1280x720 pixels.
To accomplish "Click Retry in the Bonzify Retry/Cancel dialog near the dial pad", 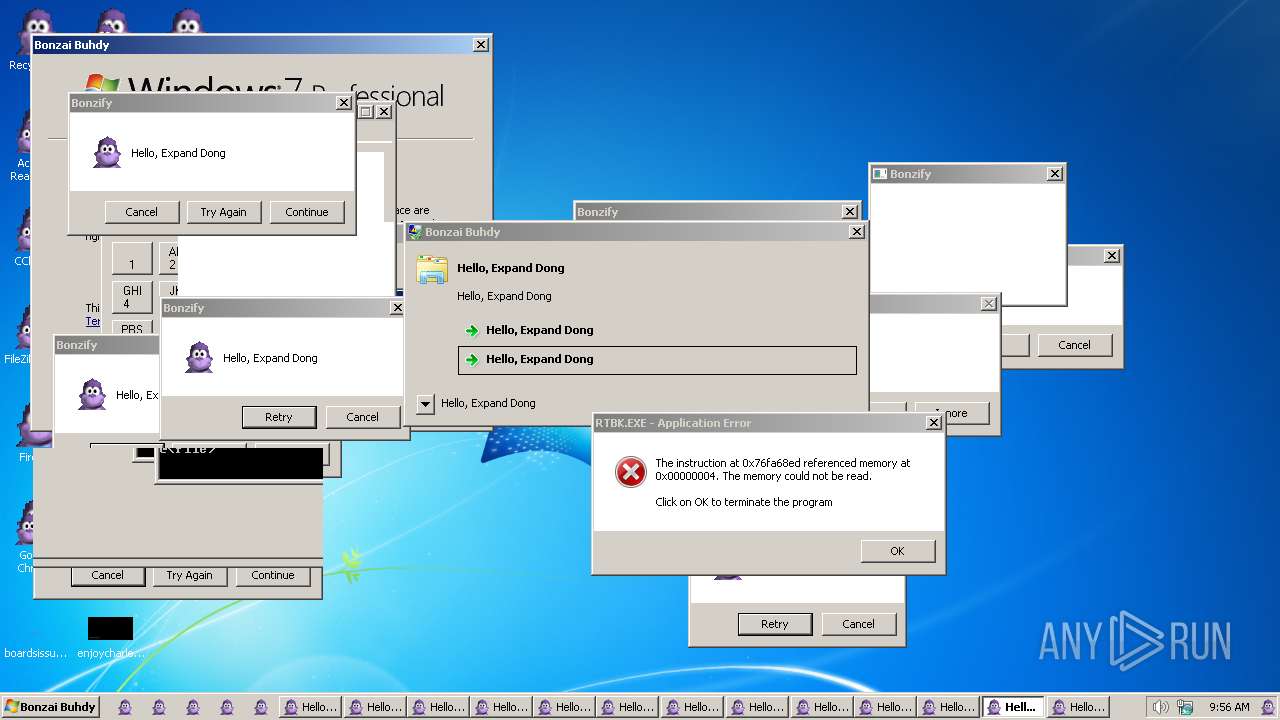I will pyautogui.click(x=279, y=417).
